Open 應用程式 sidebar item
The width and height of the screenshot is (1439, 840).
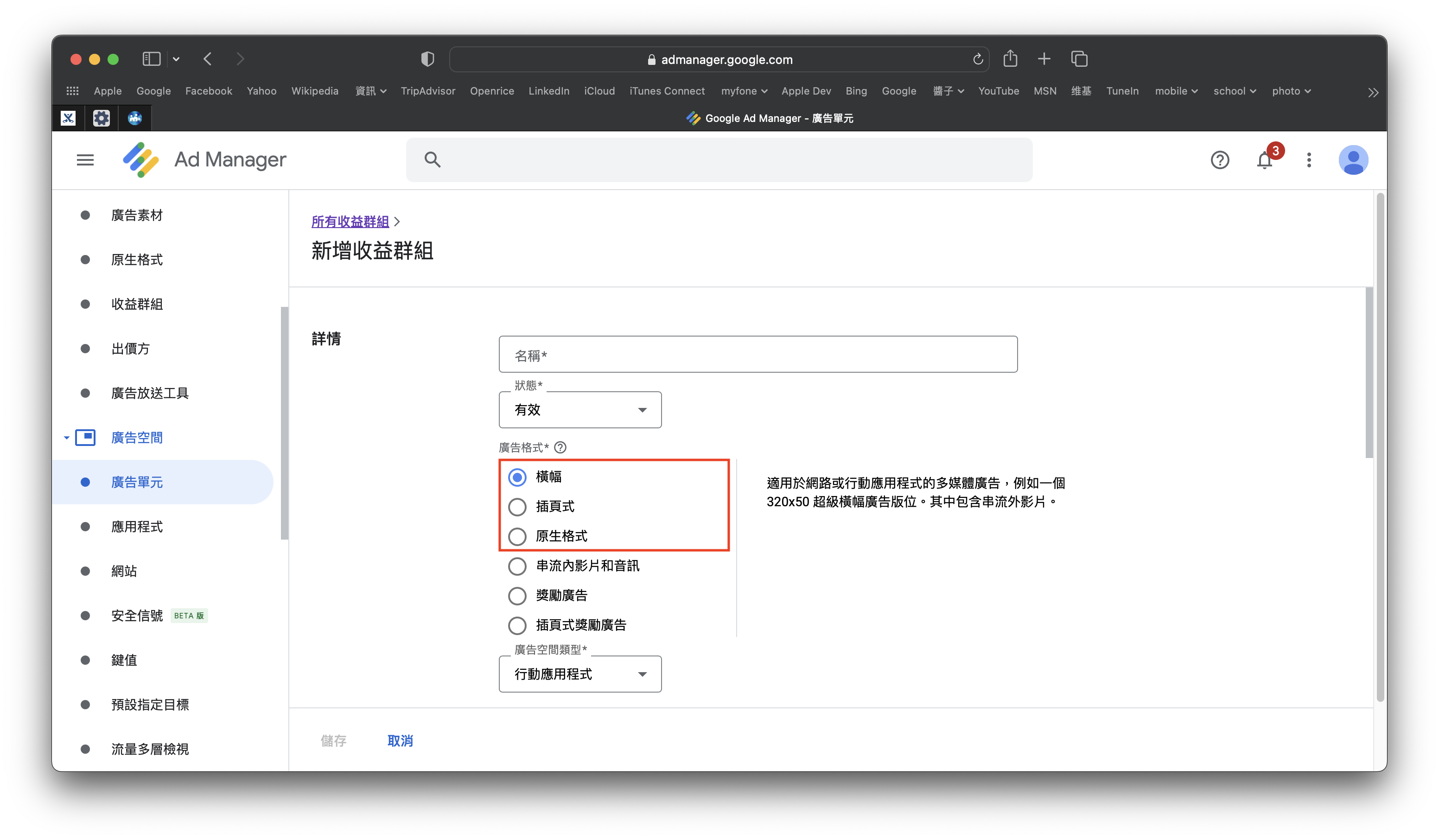click(137, 527)
